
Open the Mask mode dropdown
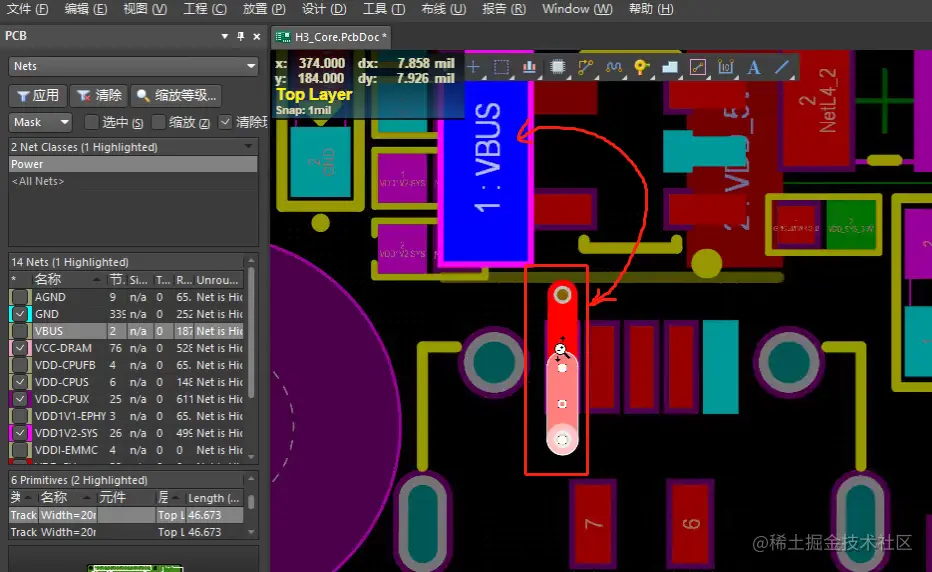pos(40,122)
